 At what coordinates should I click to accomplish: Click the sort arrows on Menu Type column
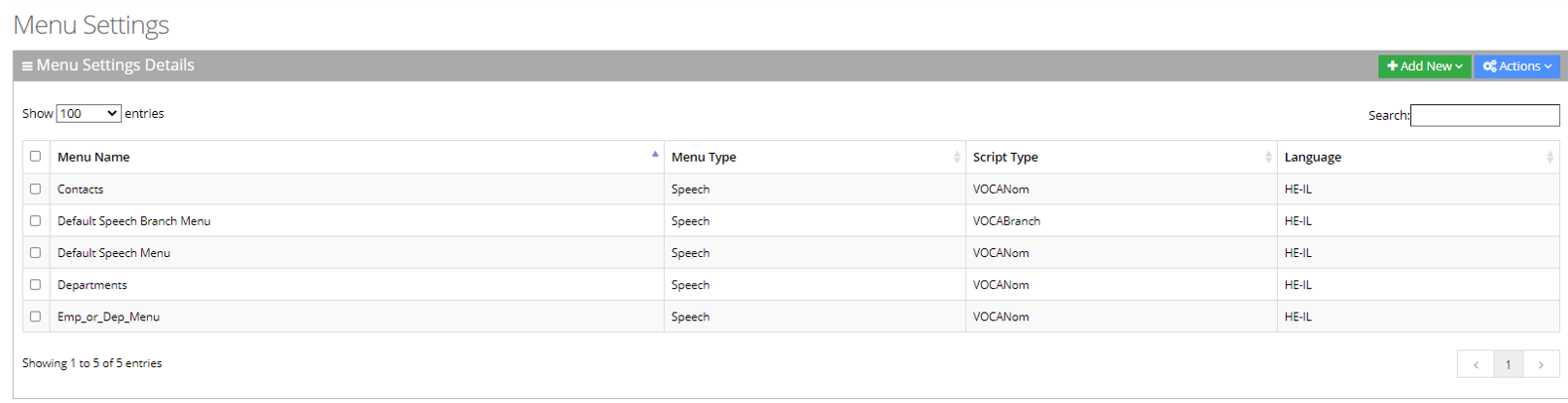point(957,157)
